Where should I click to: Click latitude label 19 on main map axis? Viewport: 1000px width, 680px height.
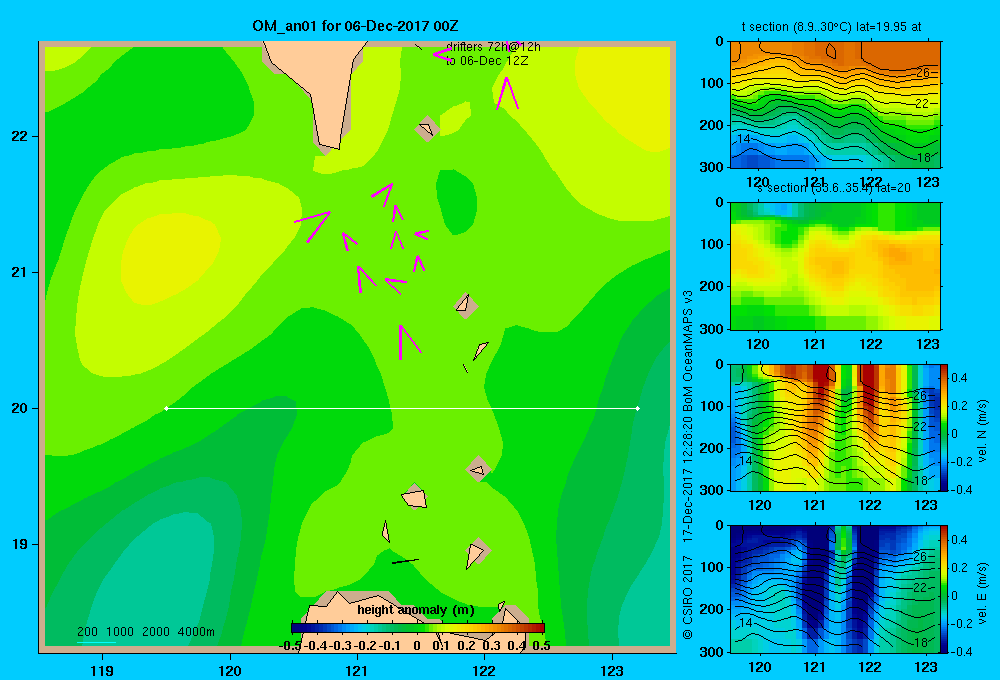(x=20, y=544)
